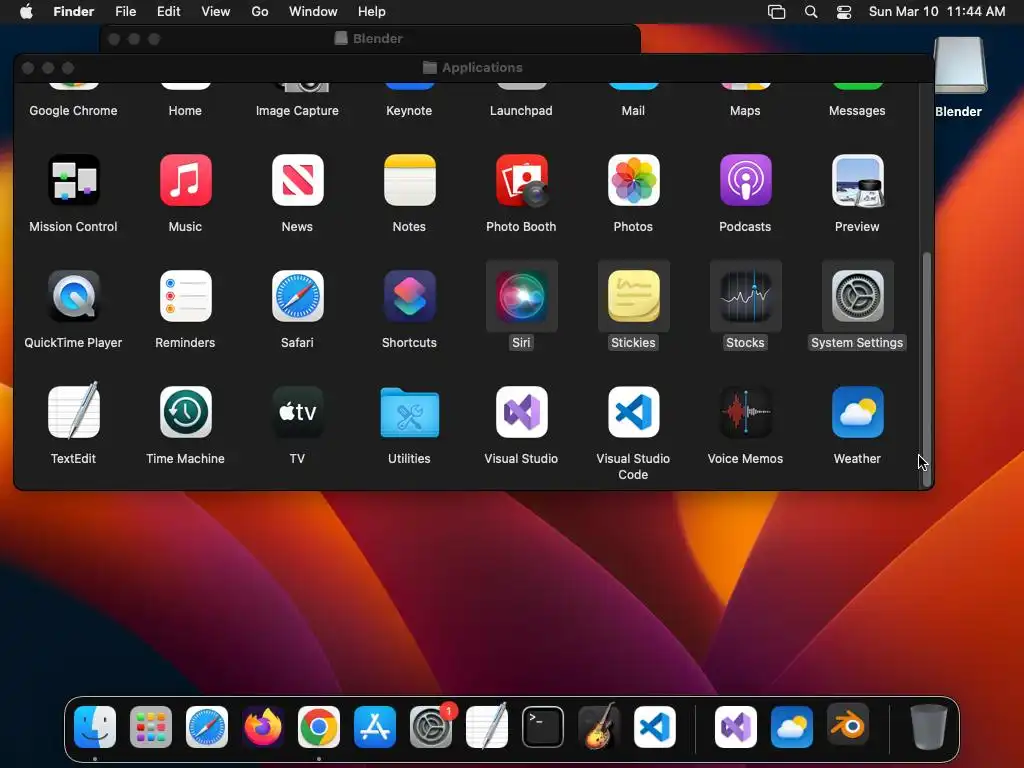
Task: Open Time Machine app icon
Action: coord(185,411)
